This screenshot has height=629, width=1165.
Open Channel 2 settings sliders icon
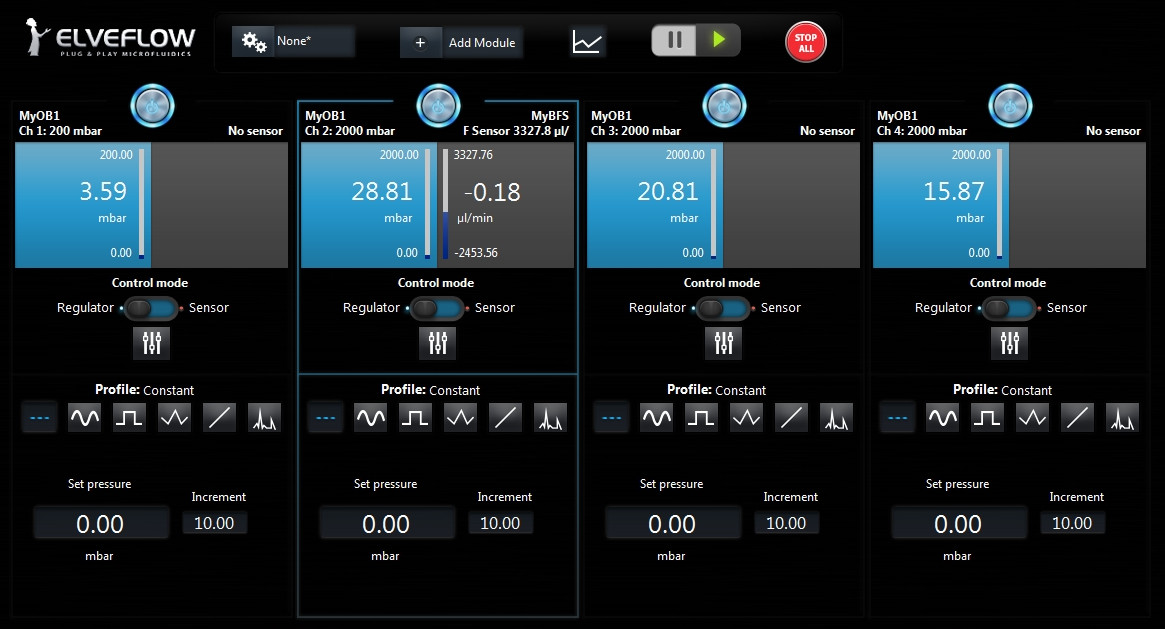click(438, 343)
